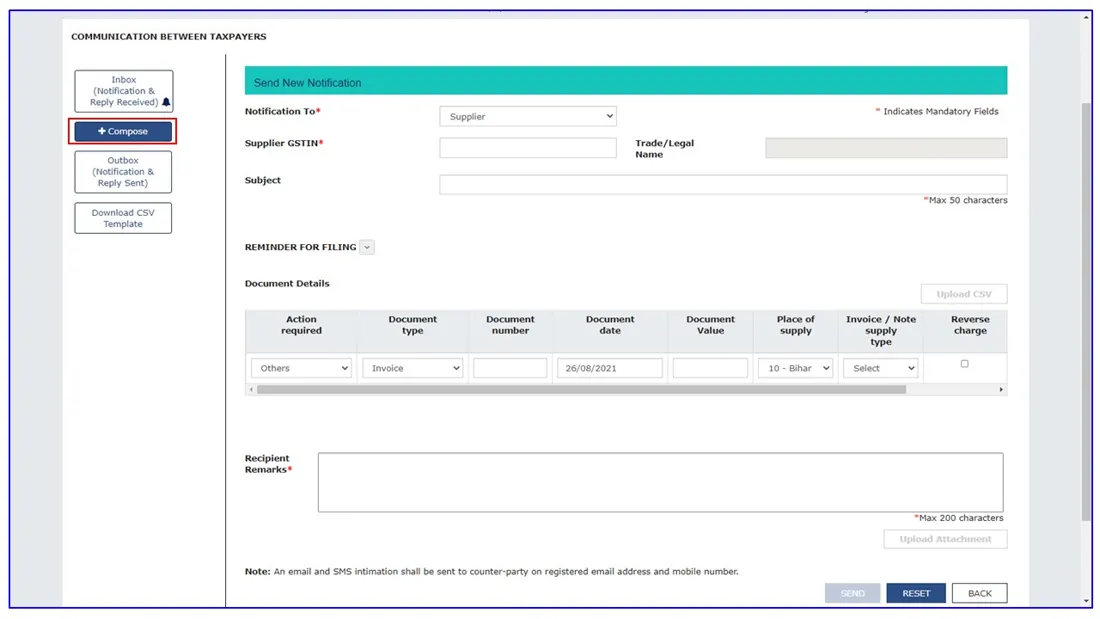Click the plus Compose button

(123, 131)
